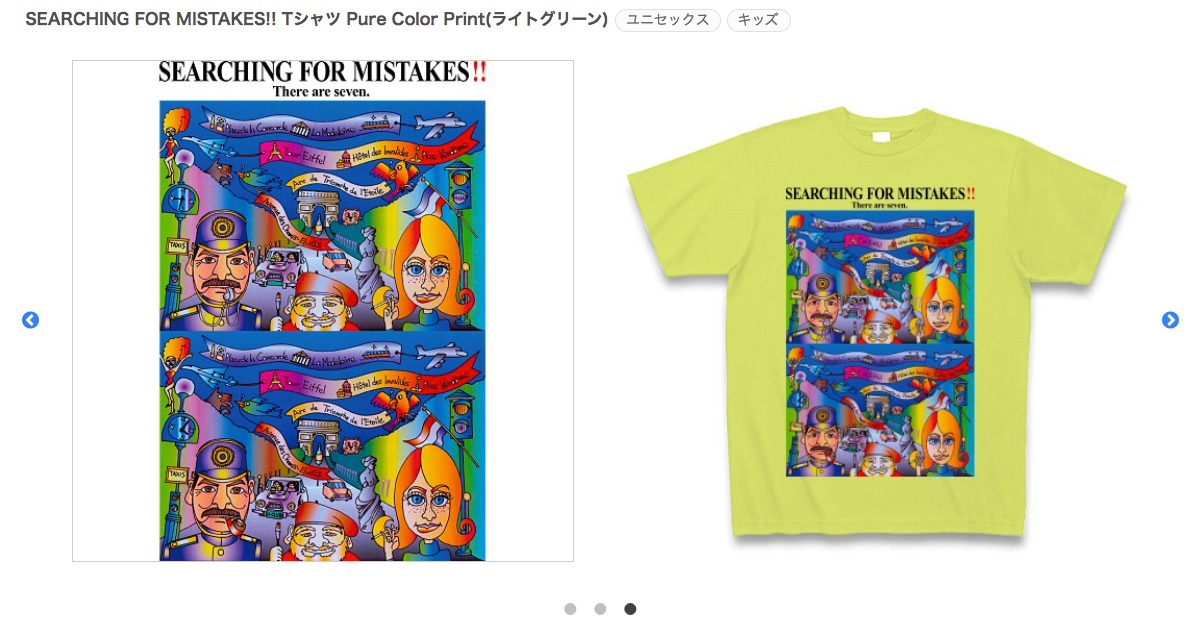Open the ユニセックス category tag
The image size is (1188, 618).
[667, 20]
